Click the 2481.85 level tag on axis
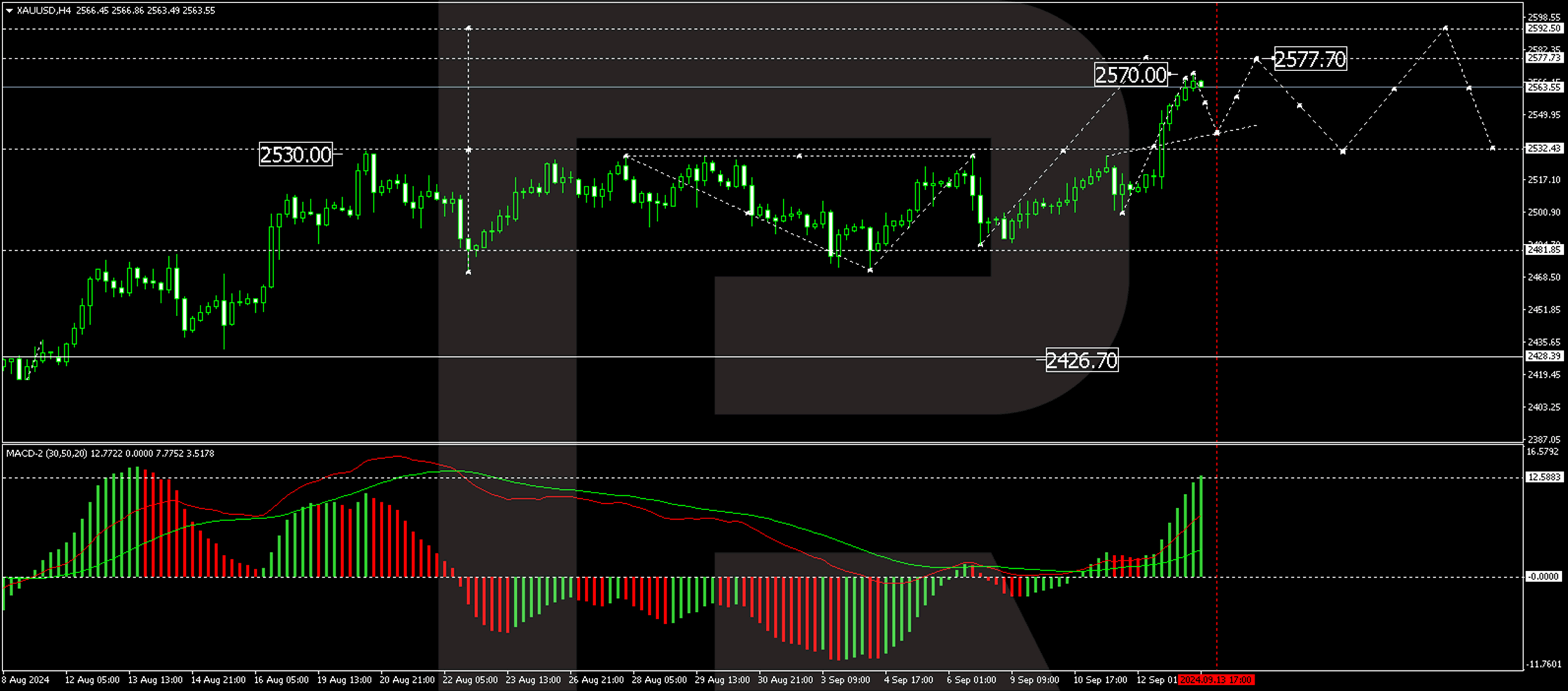 pyautogui.click(x=1543, y=250)
